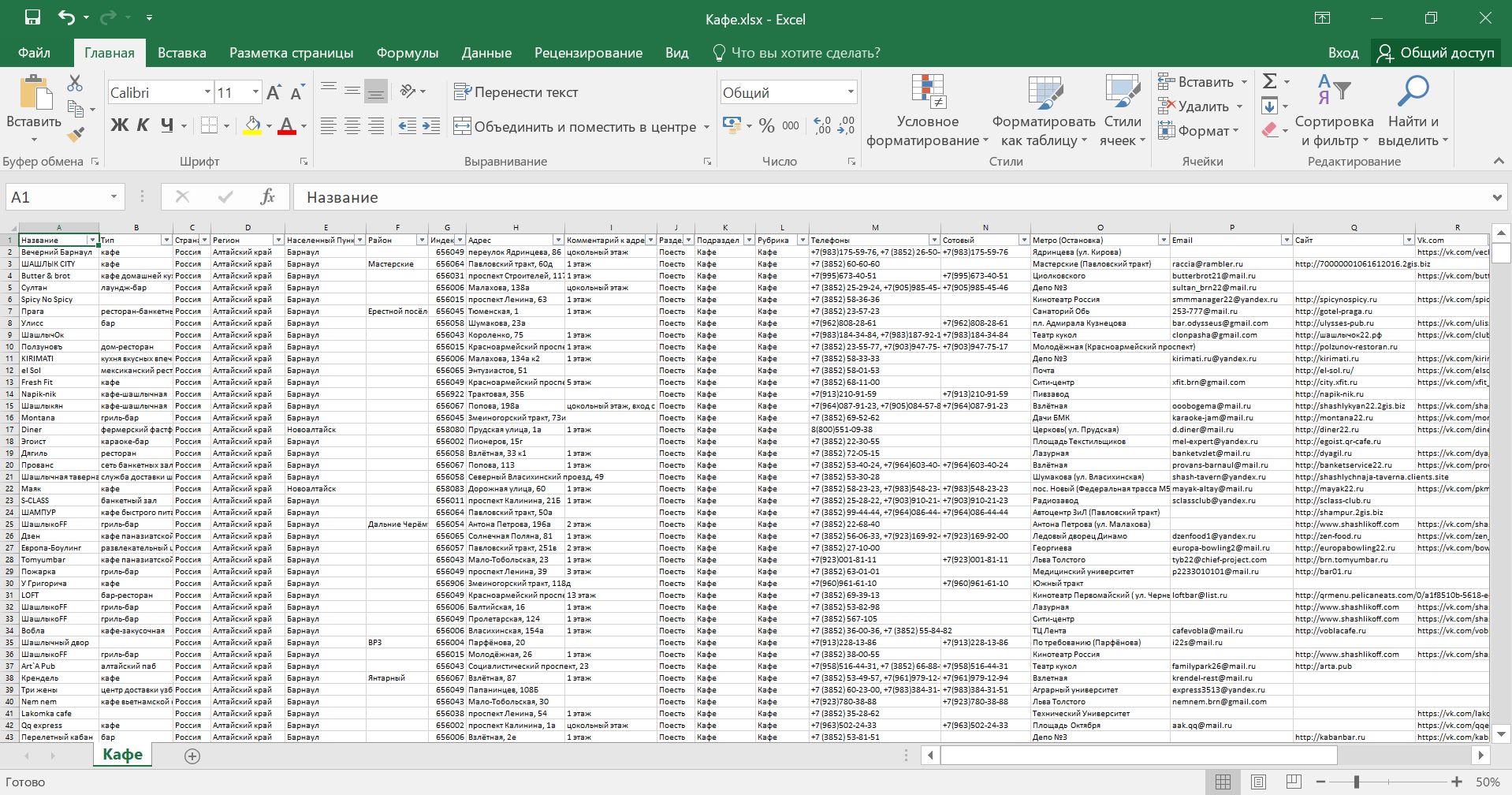The width and height of the screenshot is (1512, 795).
Task: Open the Calibri font name dropdown
Action: click(x=207, y=92)
